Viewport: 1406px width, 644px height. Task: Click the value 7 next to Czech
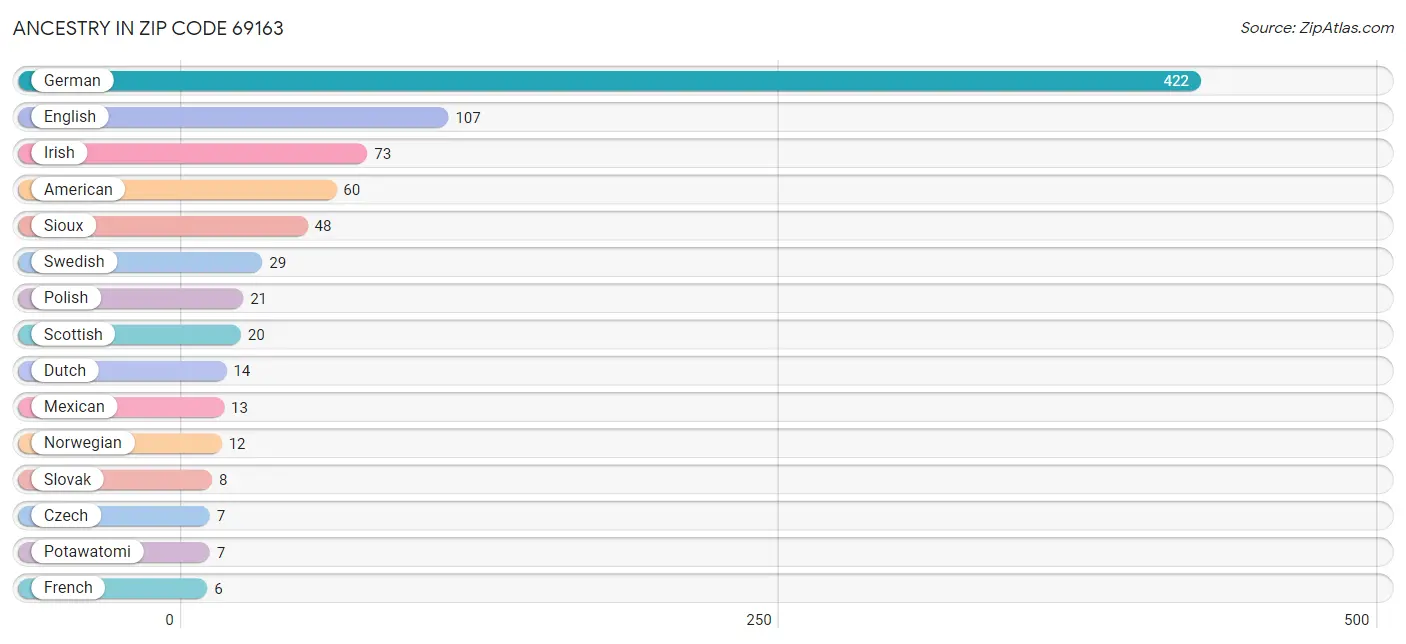220,516
